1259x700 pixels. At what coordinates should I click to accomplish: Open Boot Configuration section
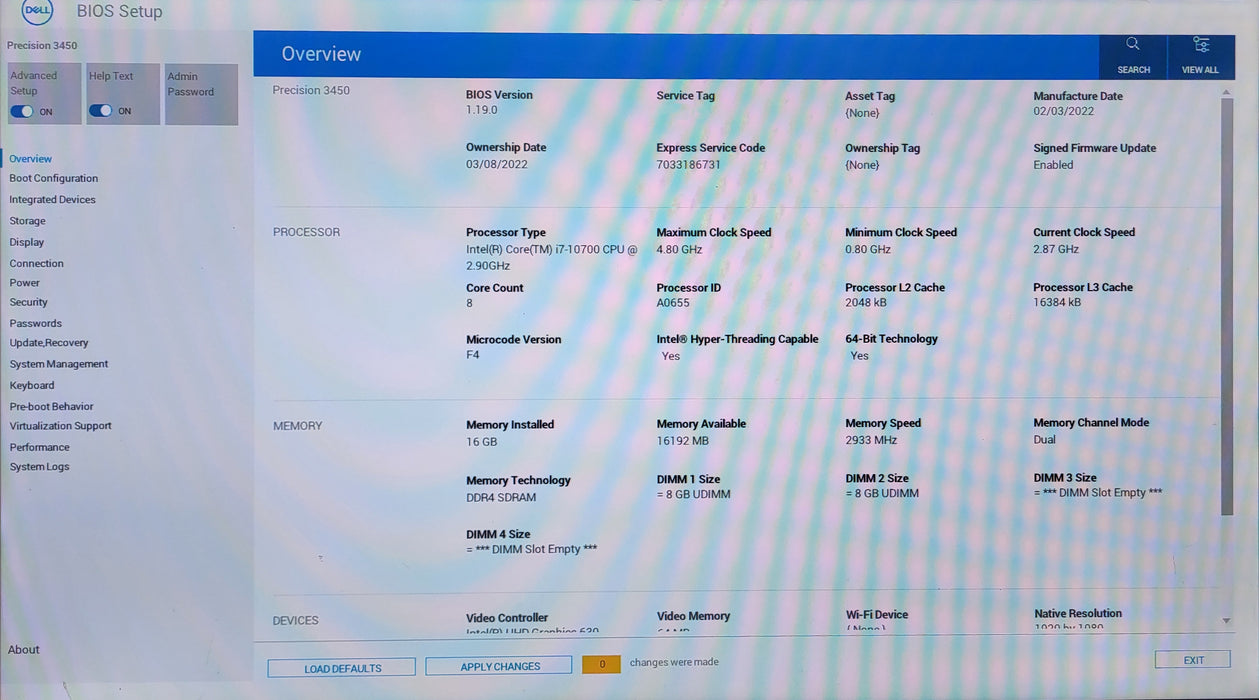coord(54,179)
